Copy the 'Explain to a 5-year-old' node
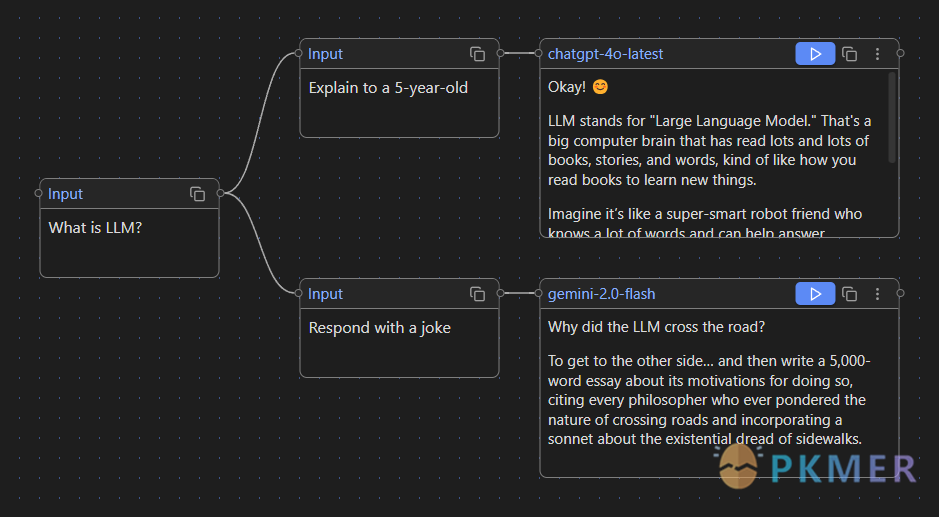This screenshot has height=517, width=939. tap(478, 54)
